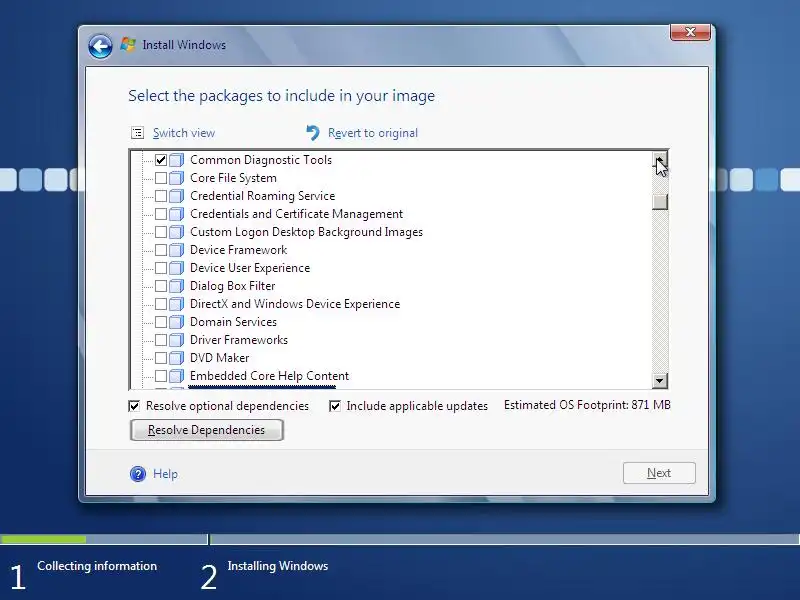The image size is (800, 600).
Task: Toggle Resolve optional dependencies checkbox
Action: click(134, 406)
